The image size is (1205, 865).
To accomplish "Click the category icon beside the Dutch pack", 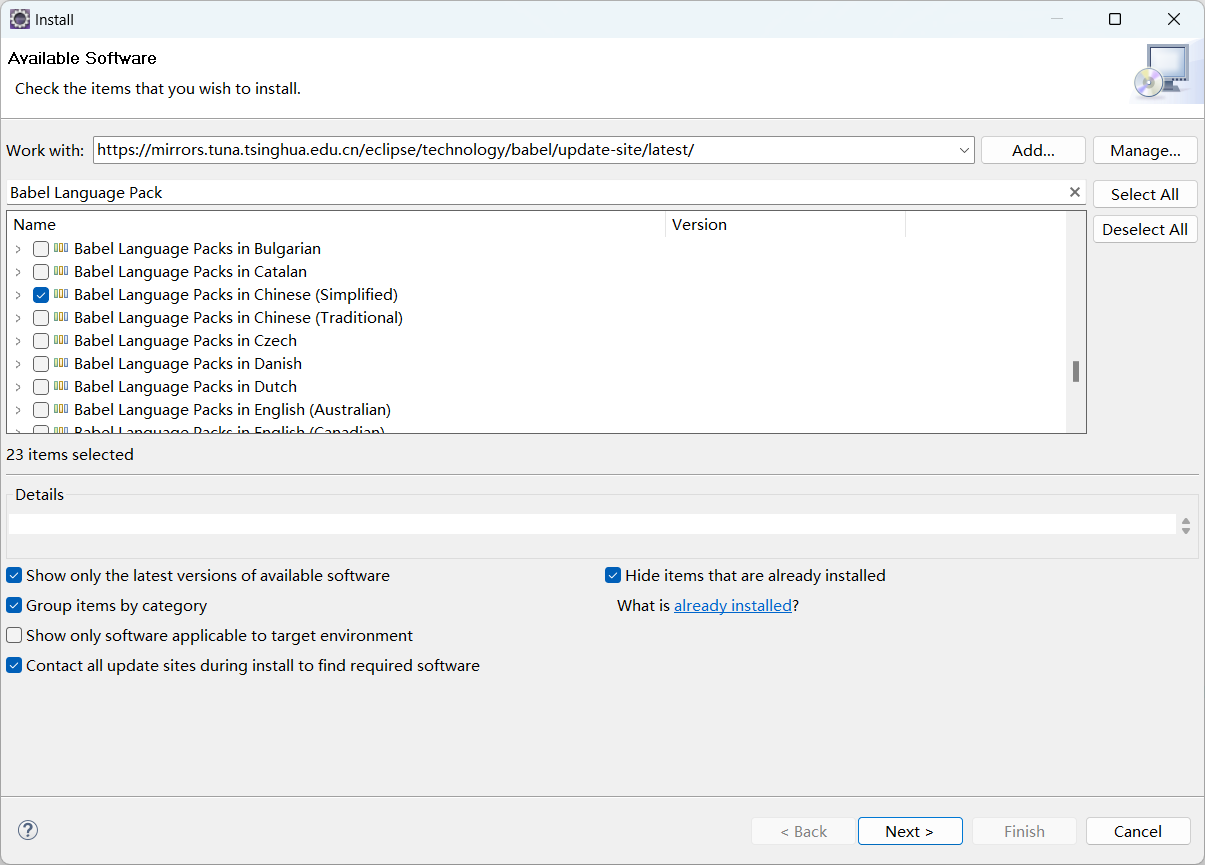I will (x=61, y=386).
